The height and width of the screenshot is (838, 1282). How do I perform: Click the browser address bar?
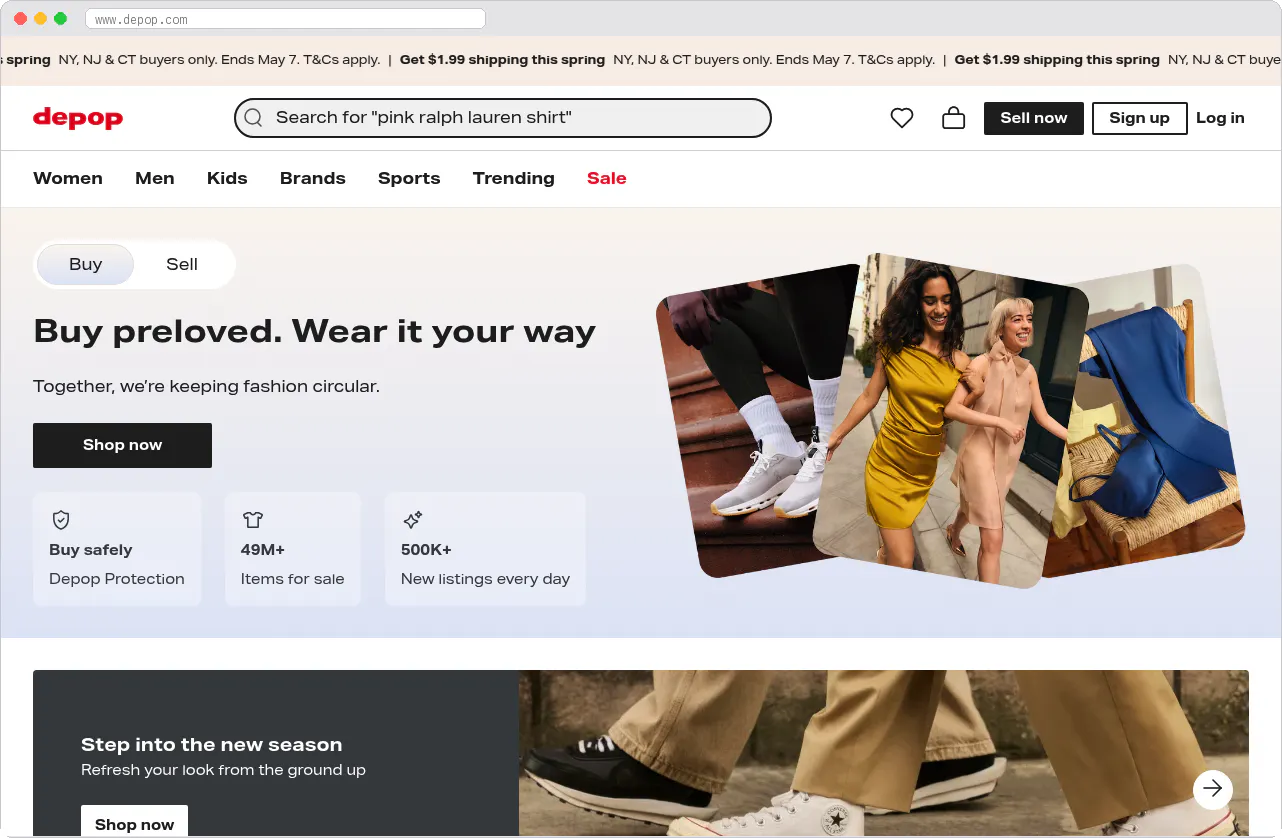285,18
